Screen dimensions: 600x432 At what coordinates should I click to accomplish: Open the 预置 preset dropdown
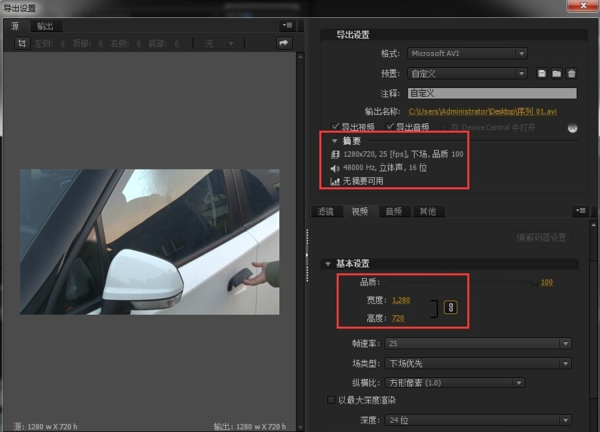tap(467, 73)
